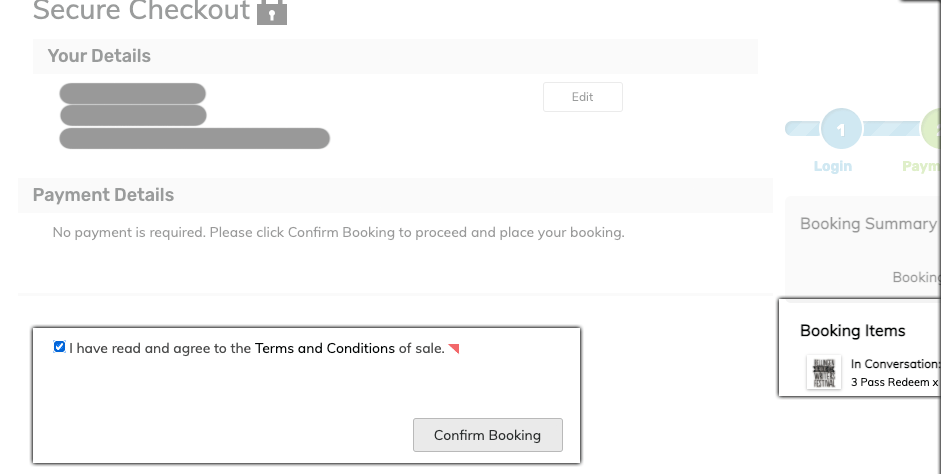Select the step 1 circle in progress tracker
The image size is (941, 474).
pos(841,129)
